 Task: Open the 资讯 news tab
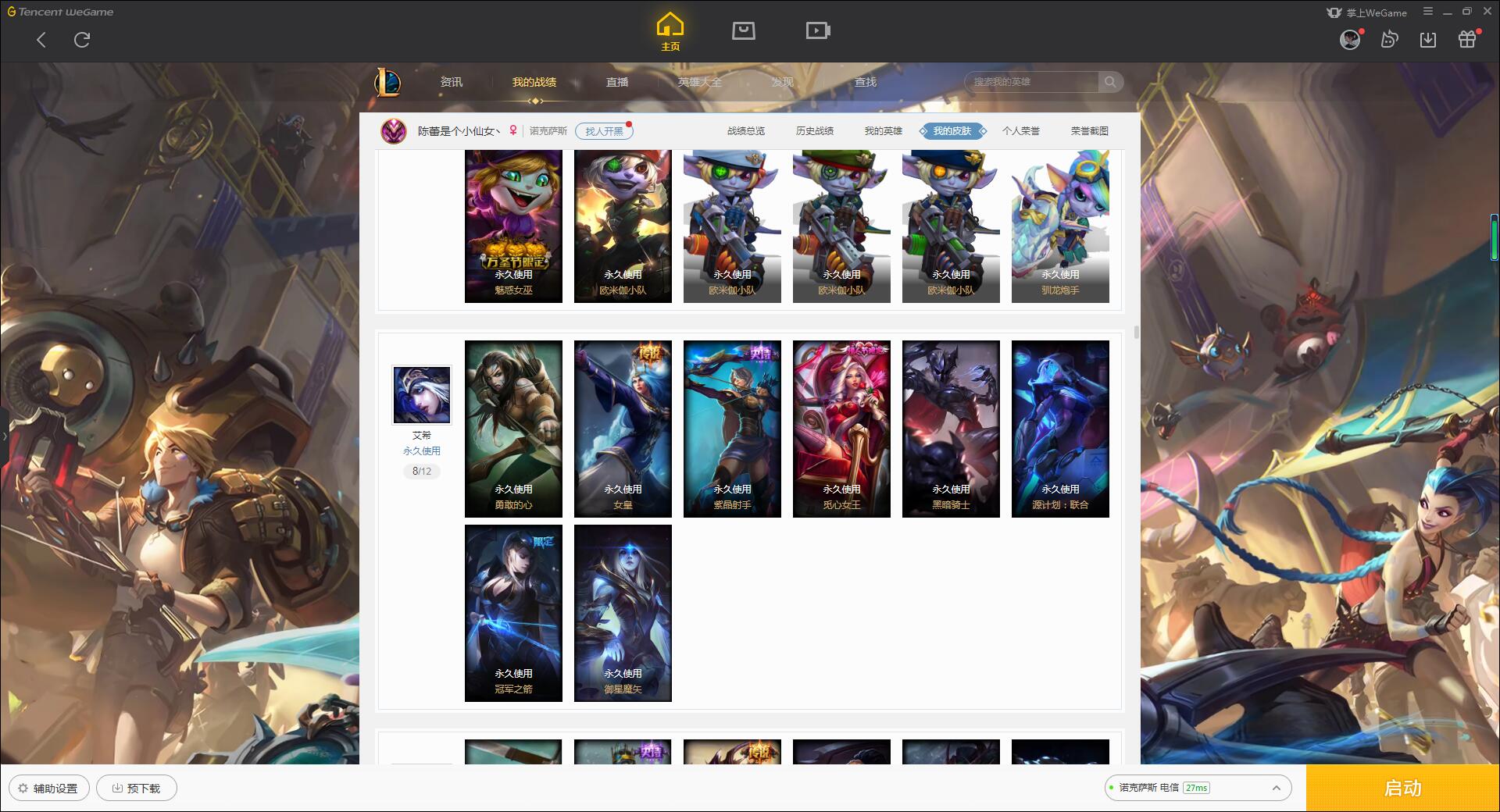(x=452, y=82)
